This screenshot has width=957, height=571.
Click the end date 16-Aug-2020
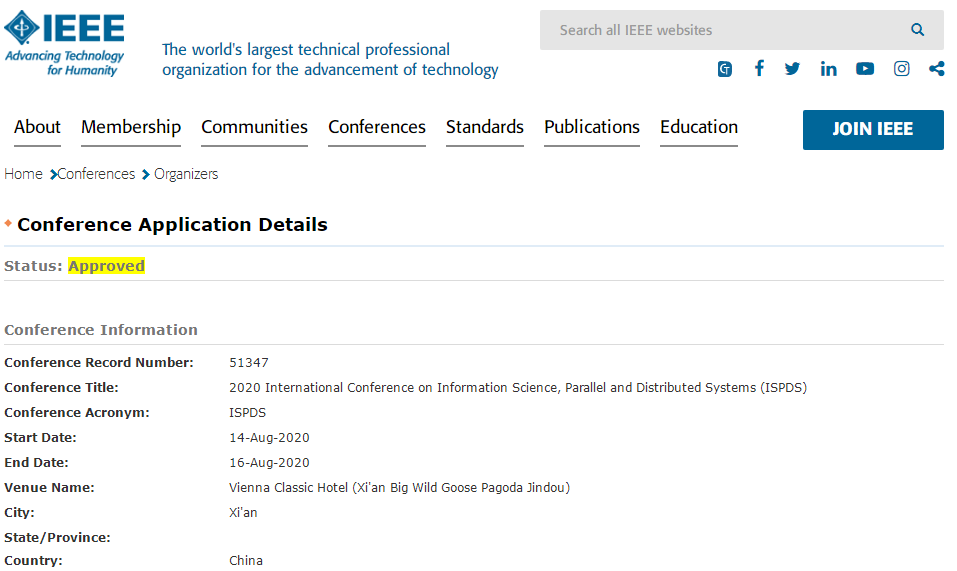(x=269, y=462)
